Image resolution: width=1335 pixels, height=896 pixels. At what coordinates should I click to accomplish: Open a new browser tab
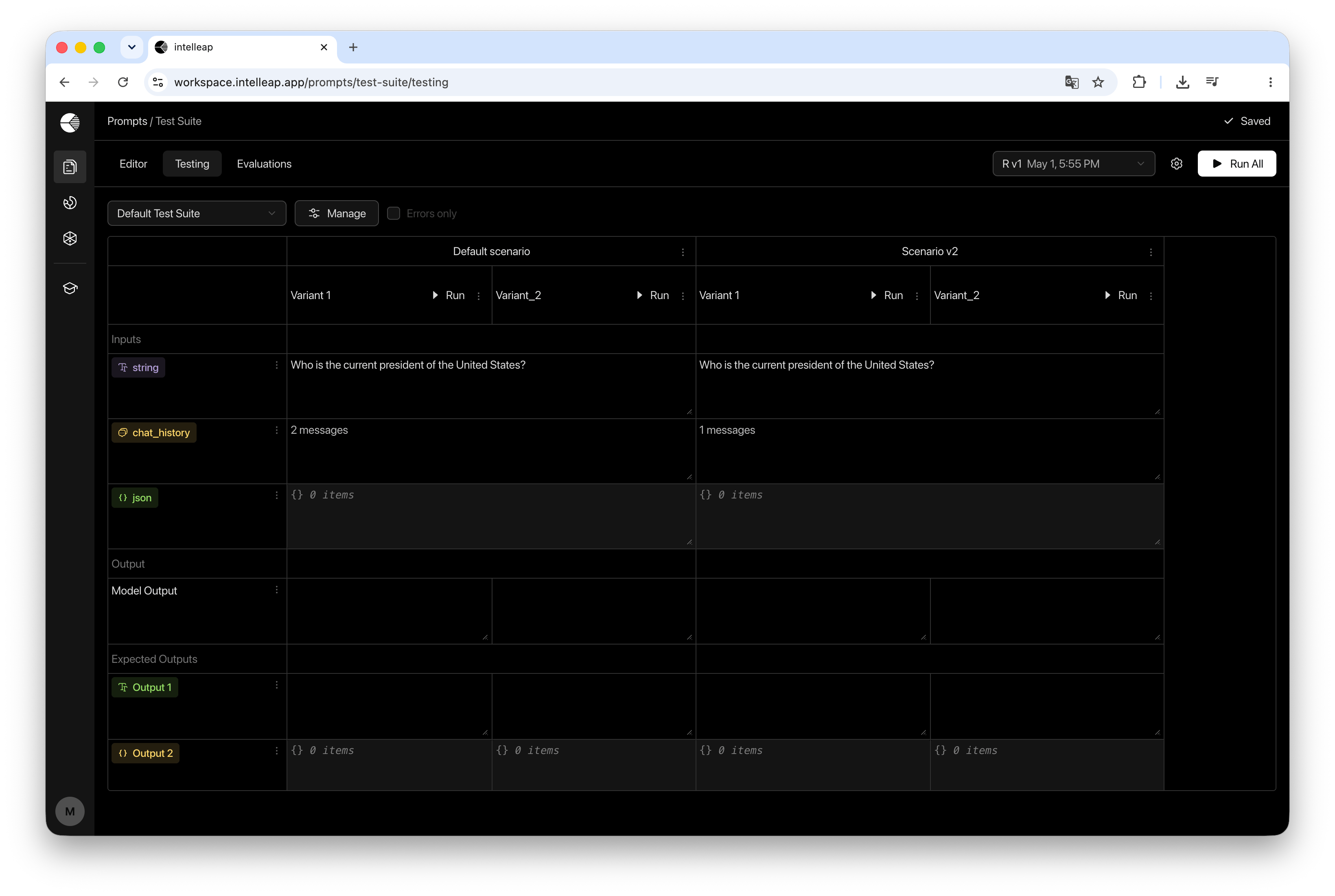(353, 47)
